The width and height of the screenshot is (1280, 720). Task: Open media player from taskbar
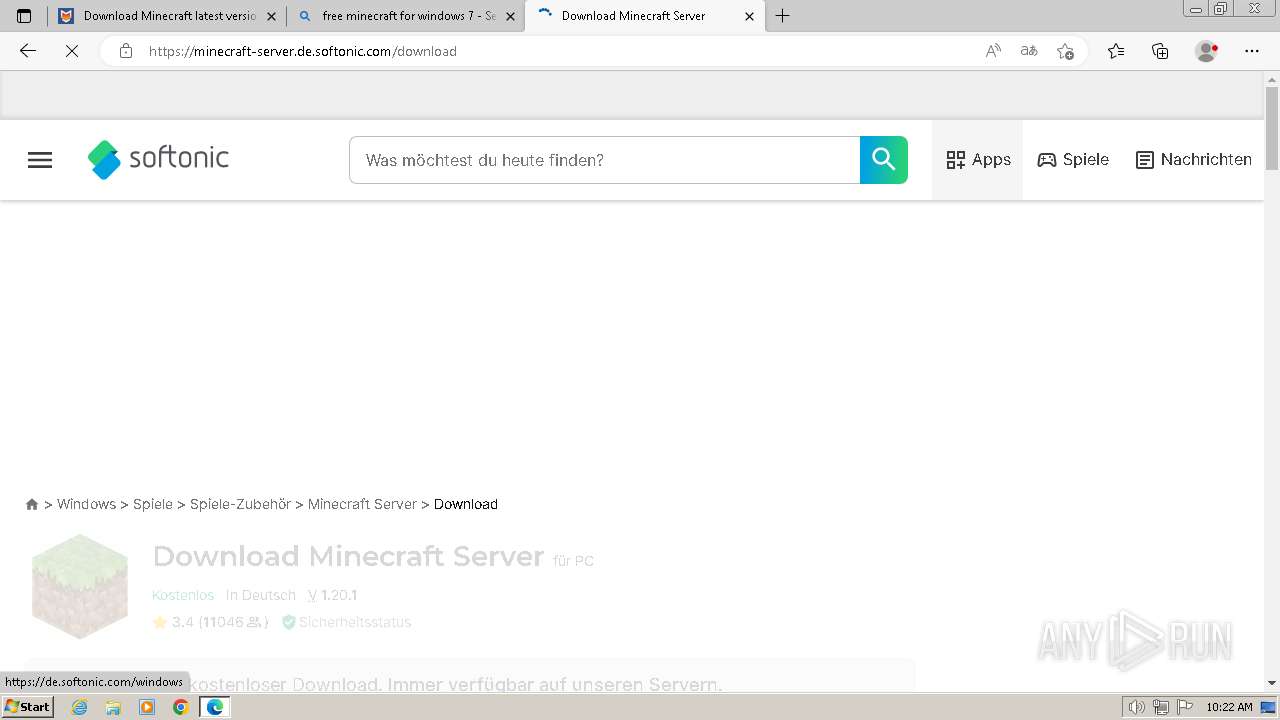pos(147,707)
